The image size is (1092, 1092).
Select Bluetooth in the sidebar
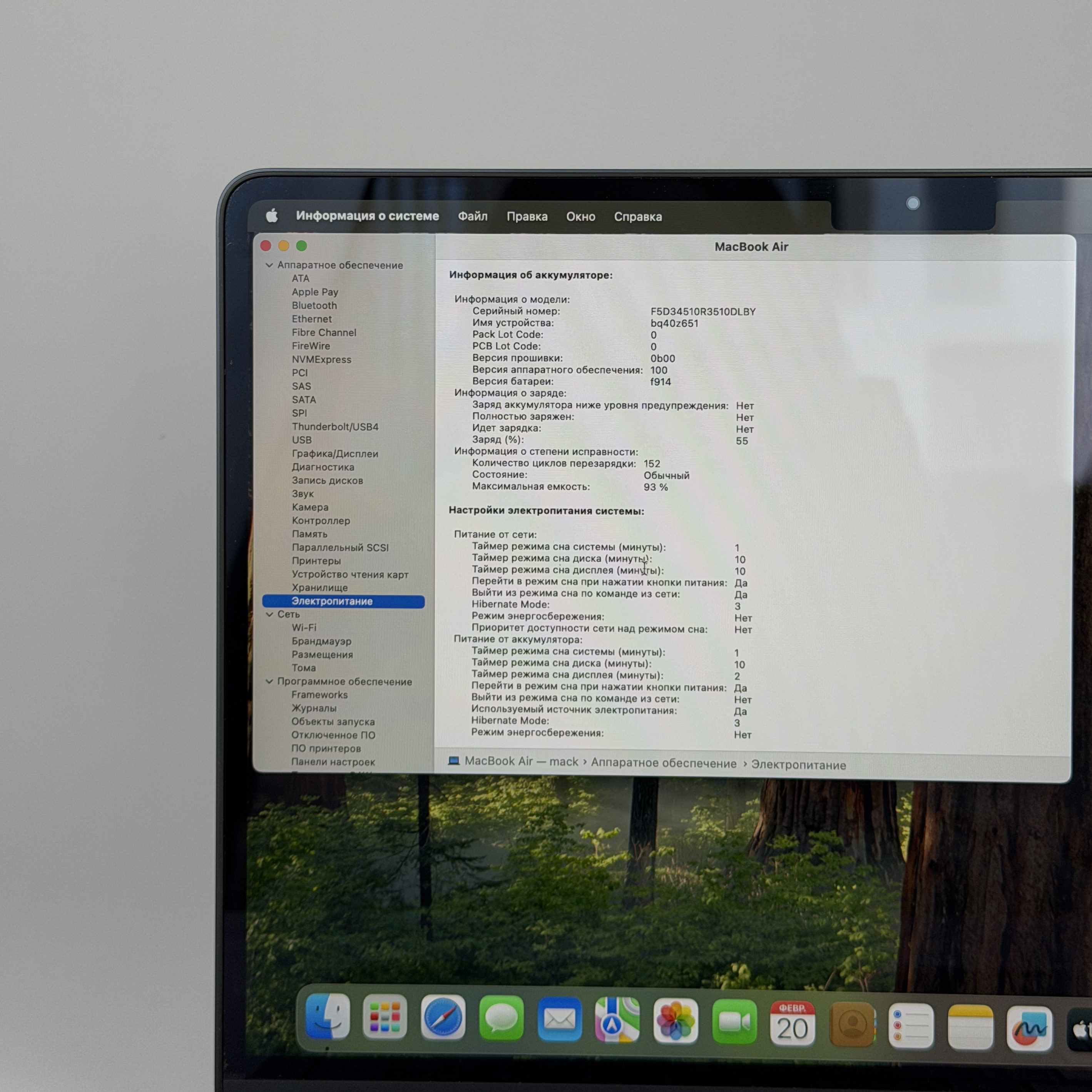[314, 305]
